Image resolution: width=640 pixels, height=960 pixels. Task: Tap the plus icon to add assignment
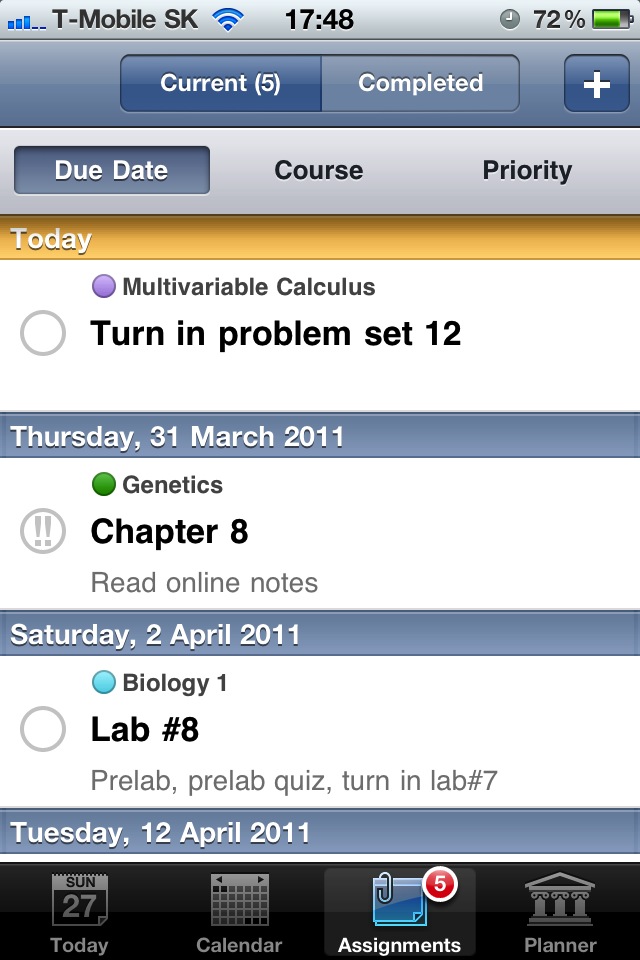tap(596, 84)
